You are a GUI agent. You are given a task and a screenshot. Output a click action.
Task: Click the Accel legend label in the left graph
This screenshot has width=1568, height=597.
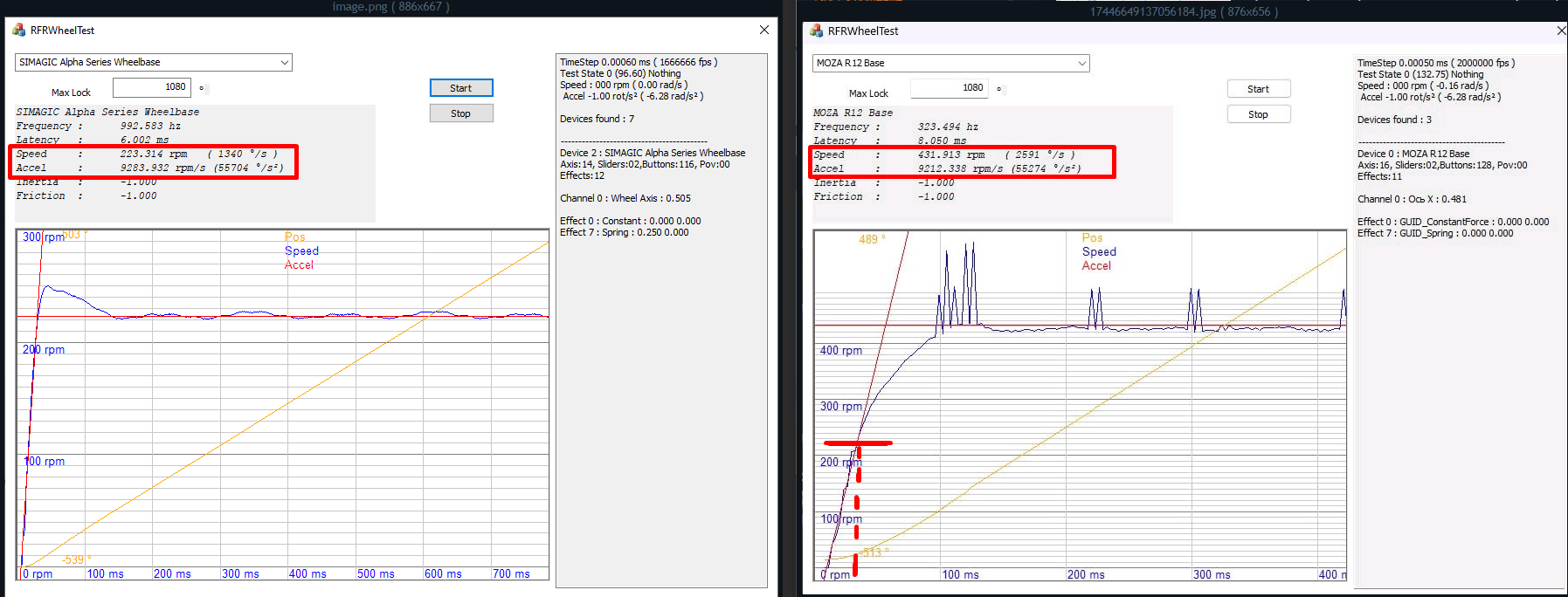(x=299, y=264)
